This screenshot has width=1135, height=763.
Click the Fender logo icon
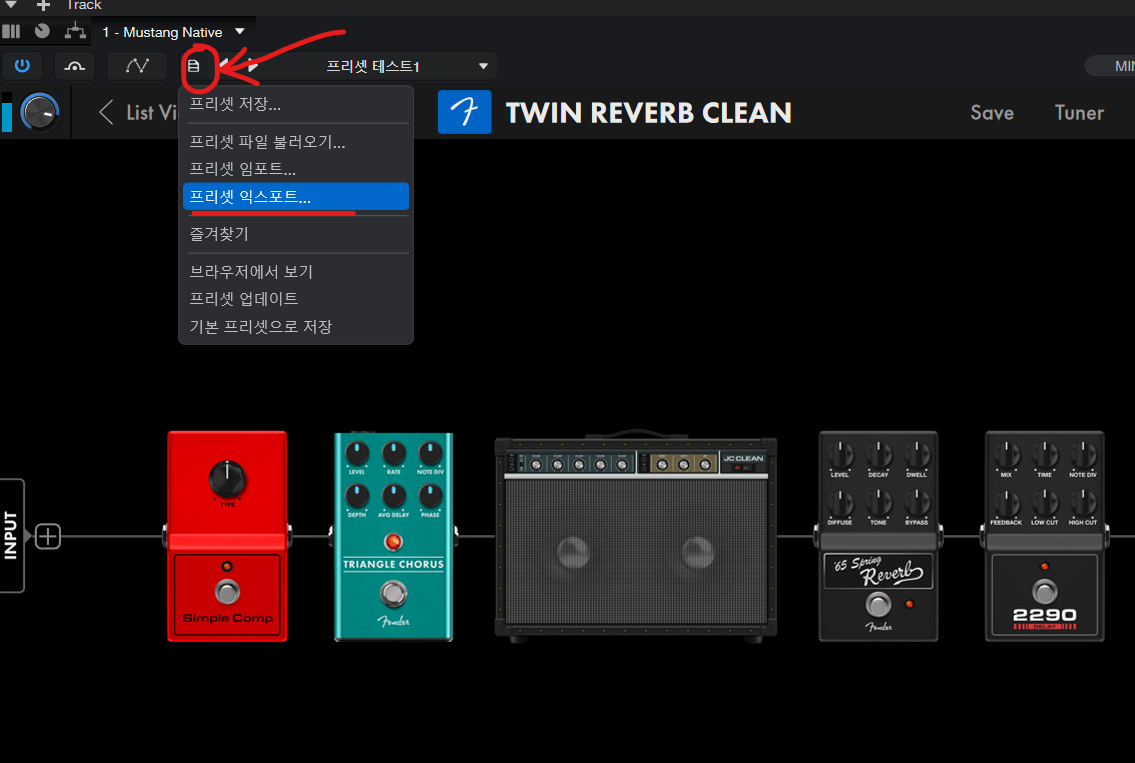click(464, 112)
